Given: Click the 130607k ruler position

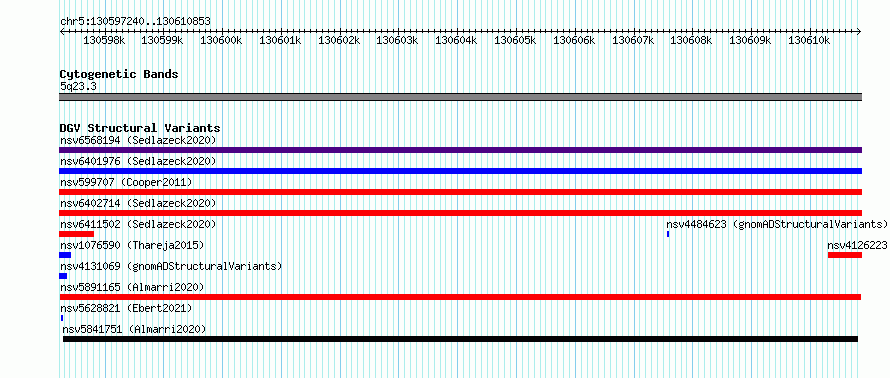Looking at the screenshot, I should click(x=633, y=40).
